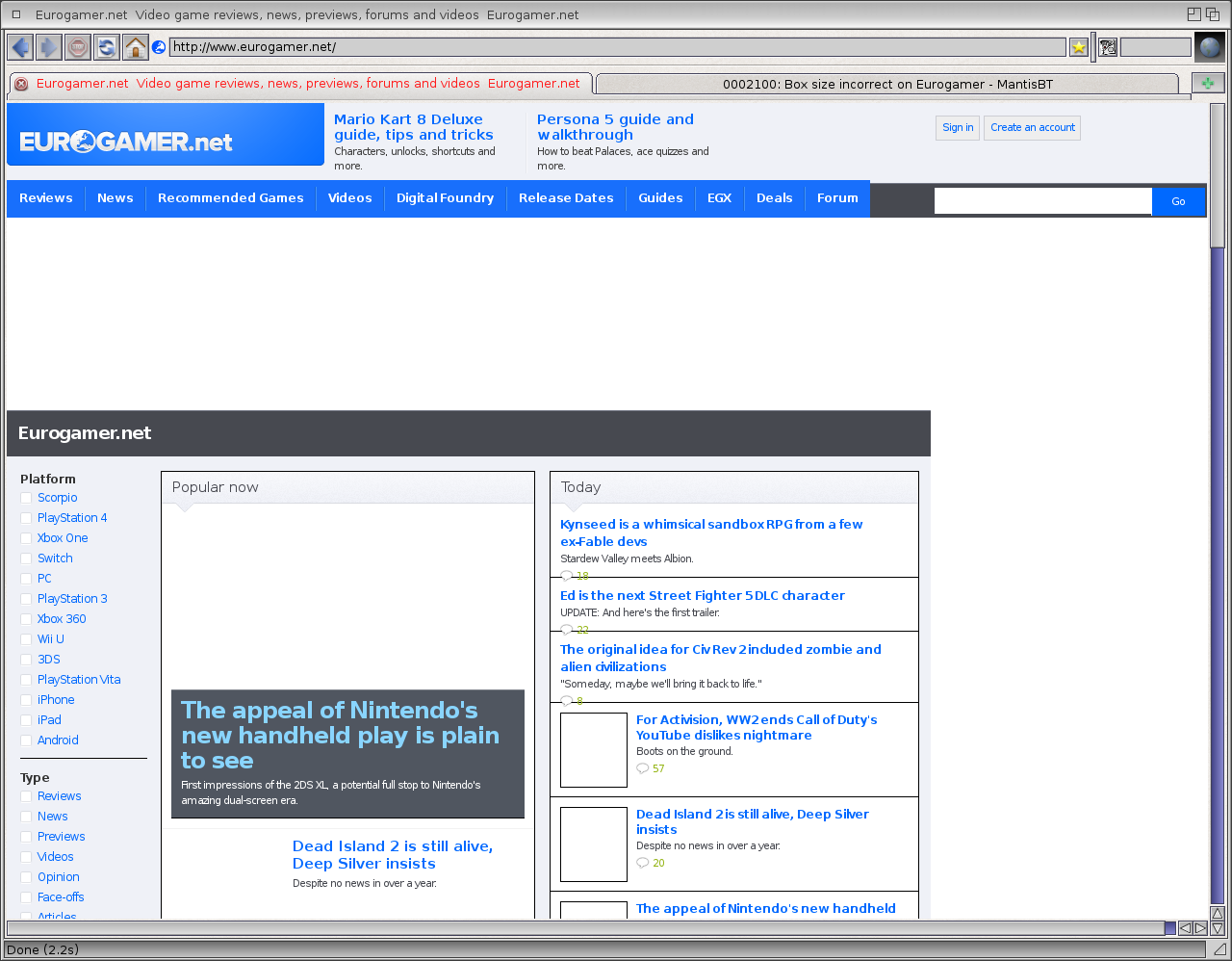The width and height of the screenshot is (1232, 961).
Task: Click the vertical scrollbar up arrow
Action: (x=1218, y=913)
